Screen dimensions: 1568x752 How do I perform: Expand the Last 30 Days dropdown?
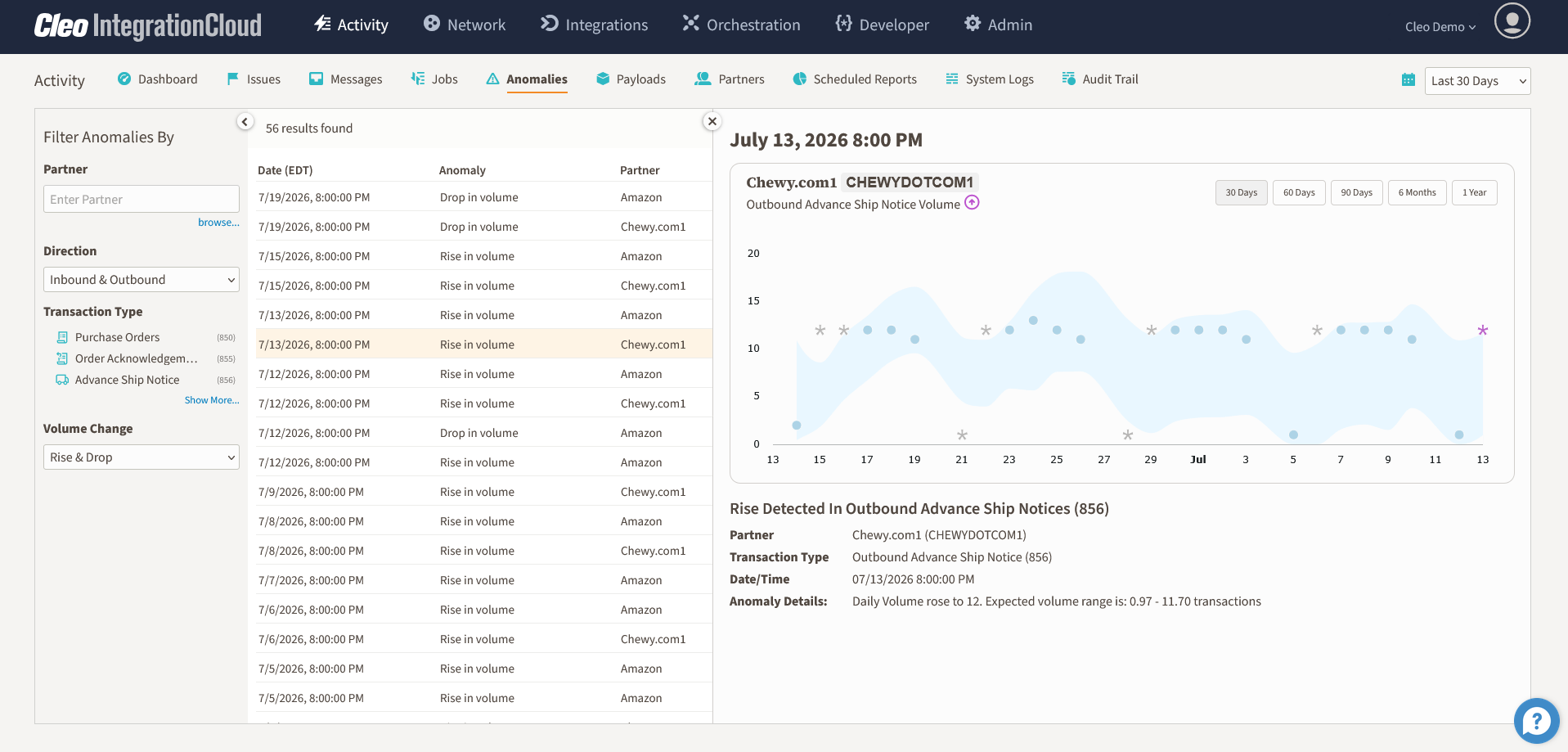click(1477, 81)
